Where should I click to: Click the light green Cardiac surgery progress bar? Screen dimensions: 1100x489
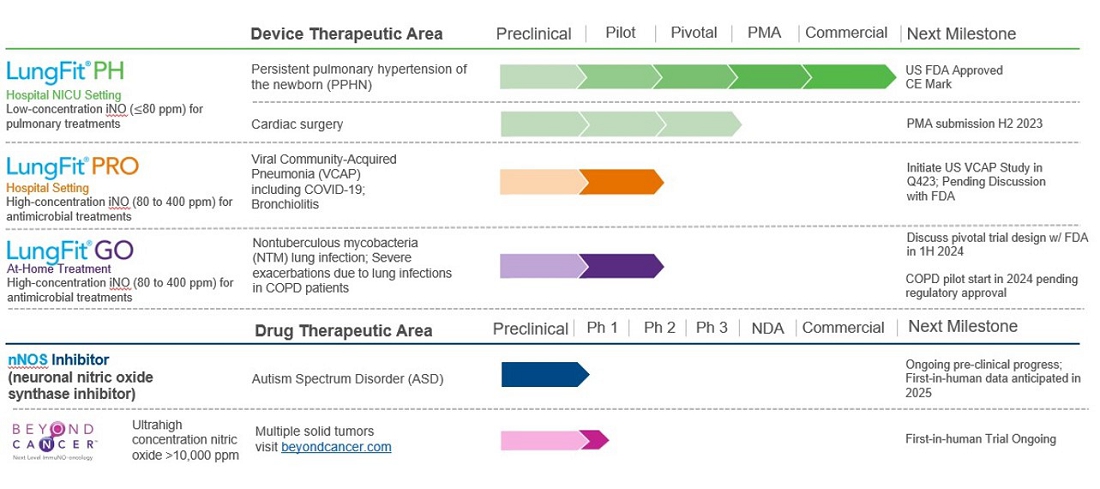619,124
